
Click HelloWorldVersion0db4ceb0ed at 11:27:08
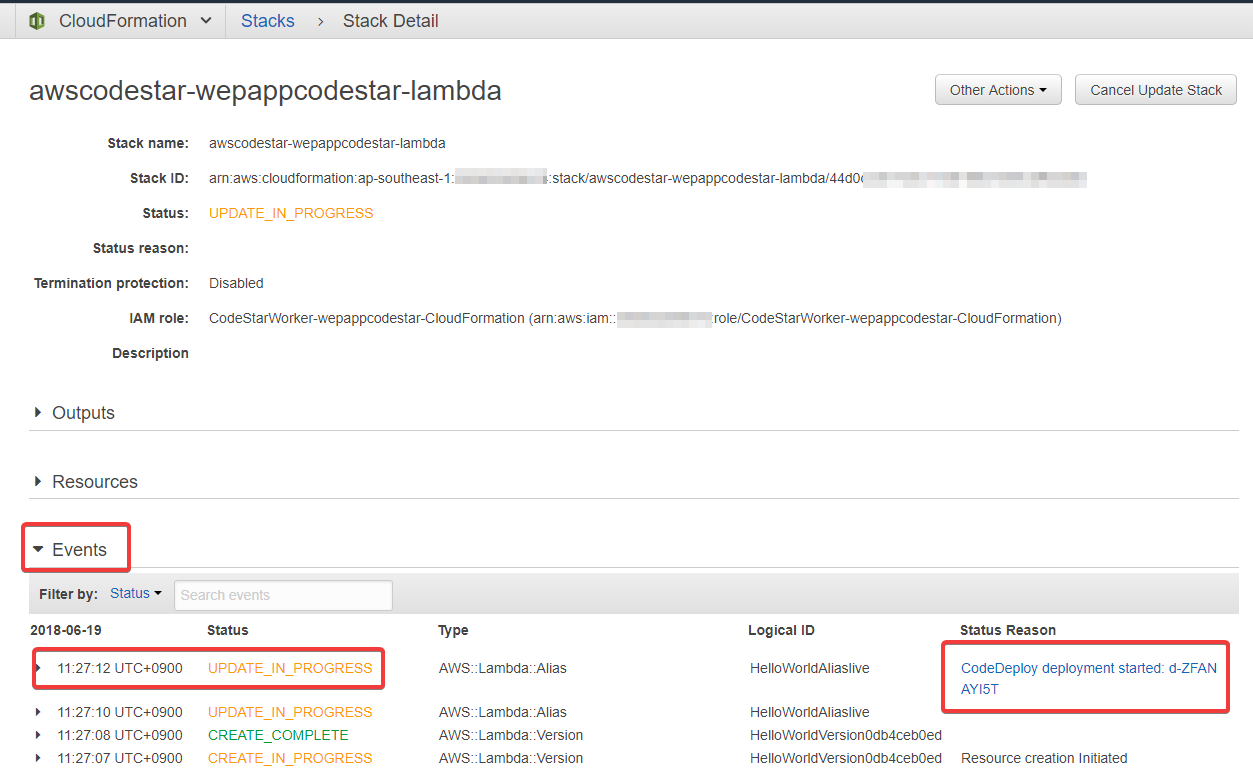pyautogui.click(x=846, y=735)
